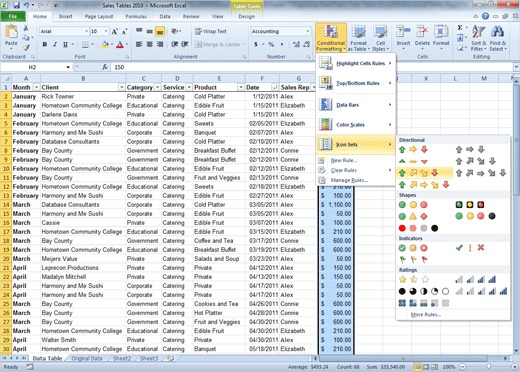Click Decrease Font Size icon

coord(124,32)
